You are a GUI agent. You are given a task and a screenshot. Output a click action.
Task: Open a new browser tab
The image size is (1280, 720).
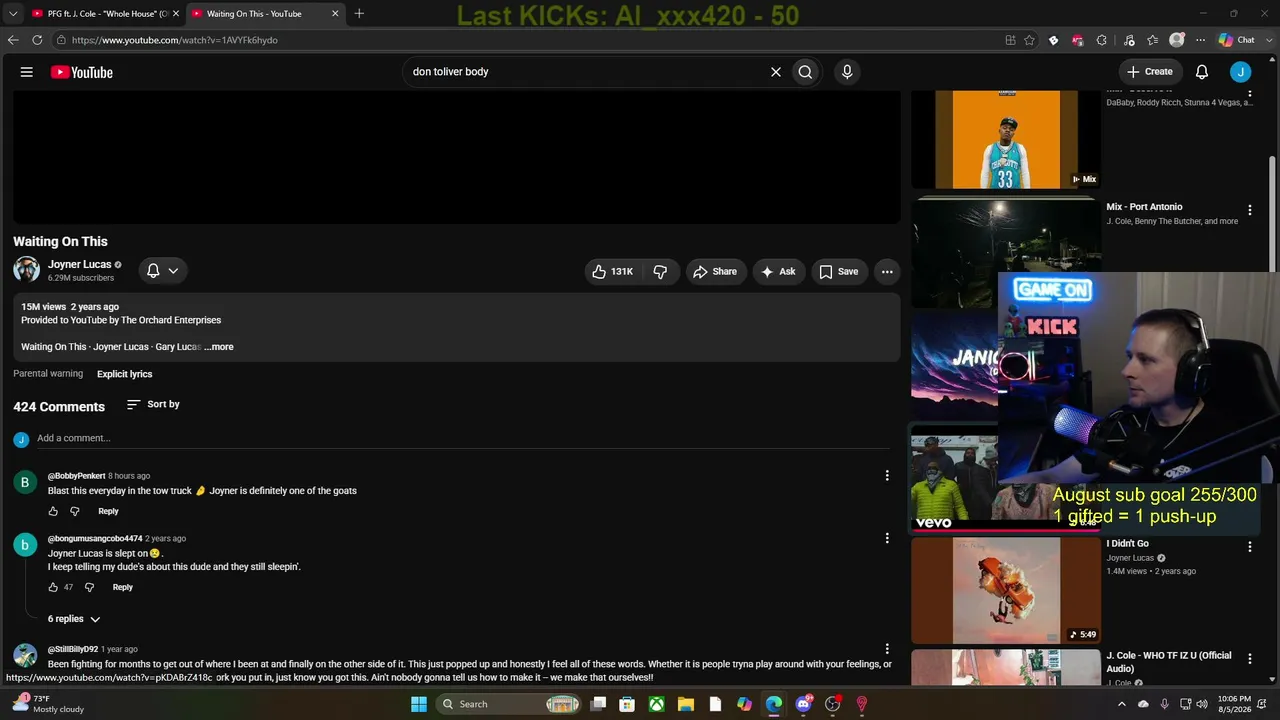tap(359, 14)
